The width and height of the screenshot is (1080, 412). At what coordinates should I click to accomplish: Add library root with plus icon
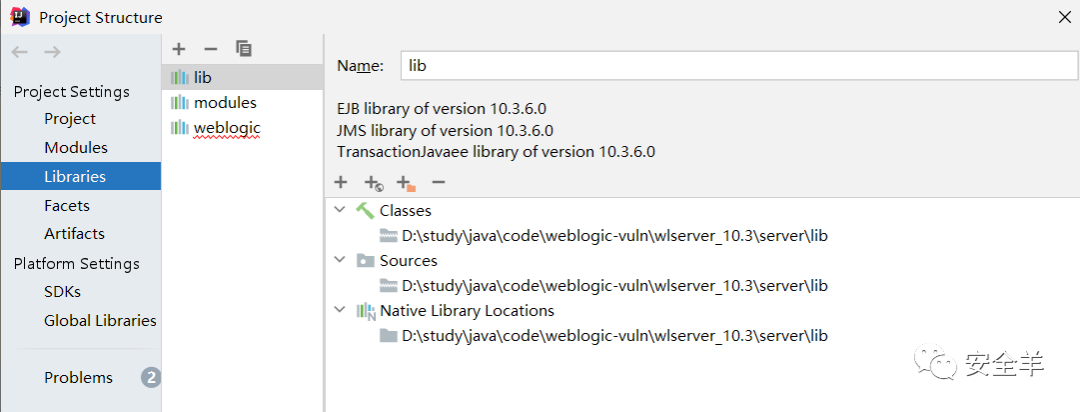point(340,182)
